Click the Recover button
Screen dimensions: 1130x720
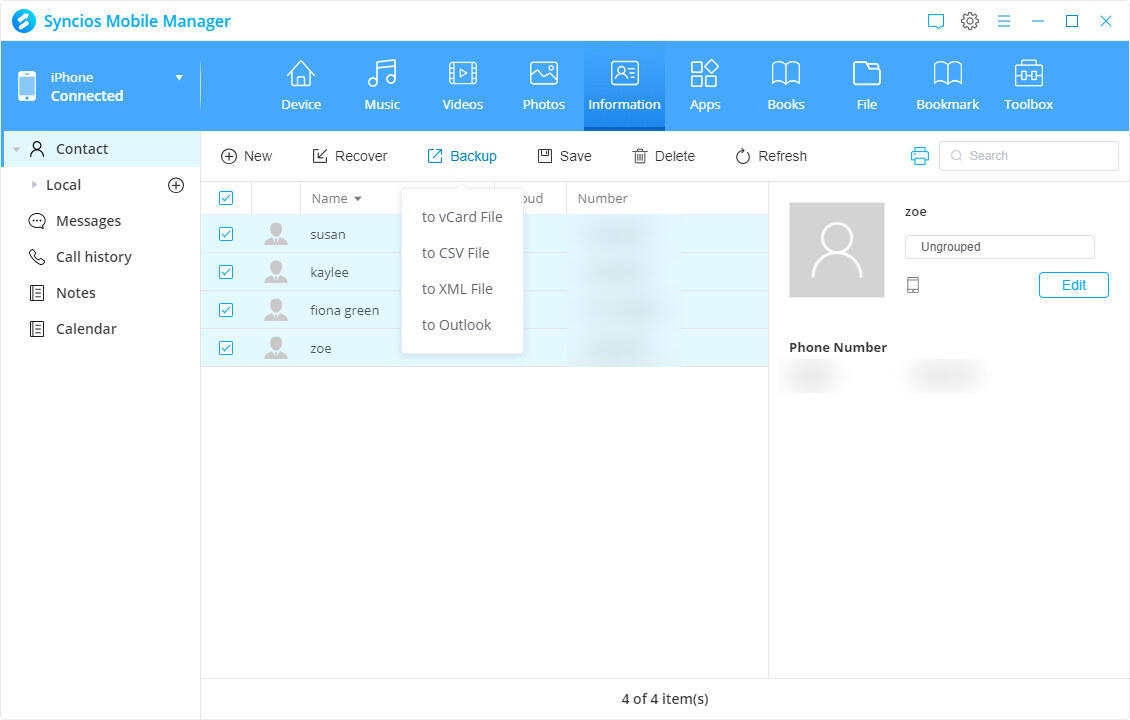[x=350, y=155]
